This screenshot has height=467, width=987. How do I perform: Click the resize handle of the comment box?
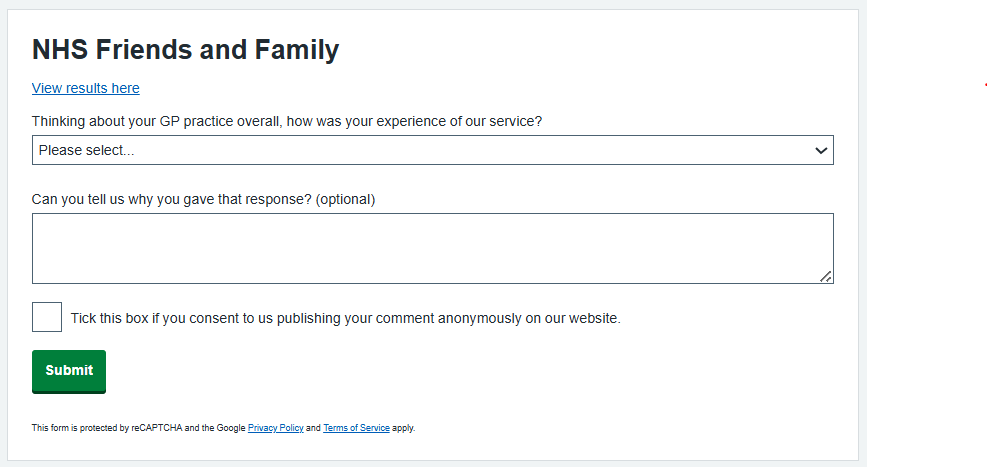tap(826, 277)
